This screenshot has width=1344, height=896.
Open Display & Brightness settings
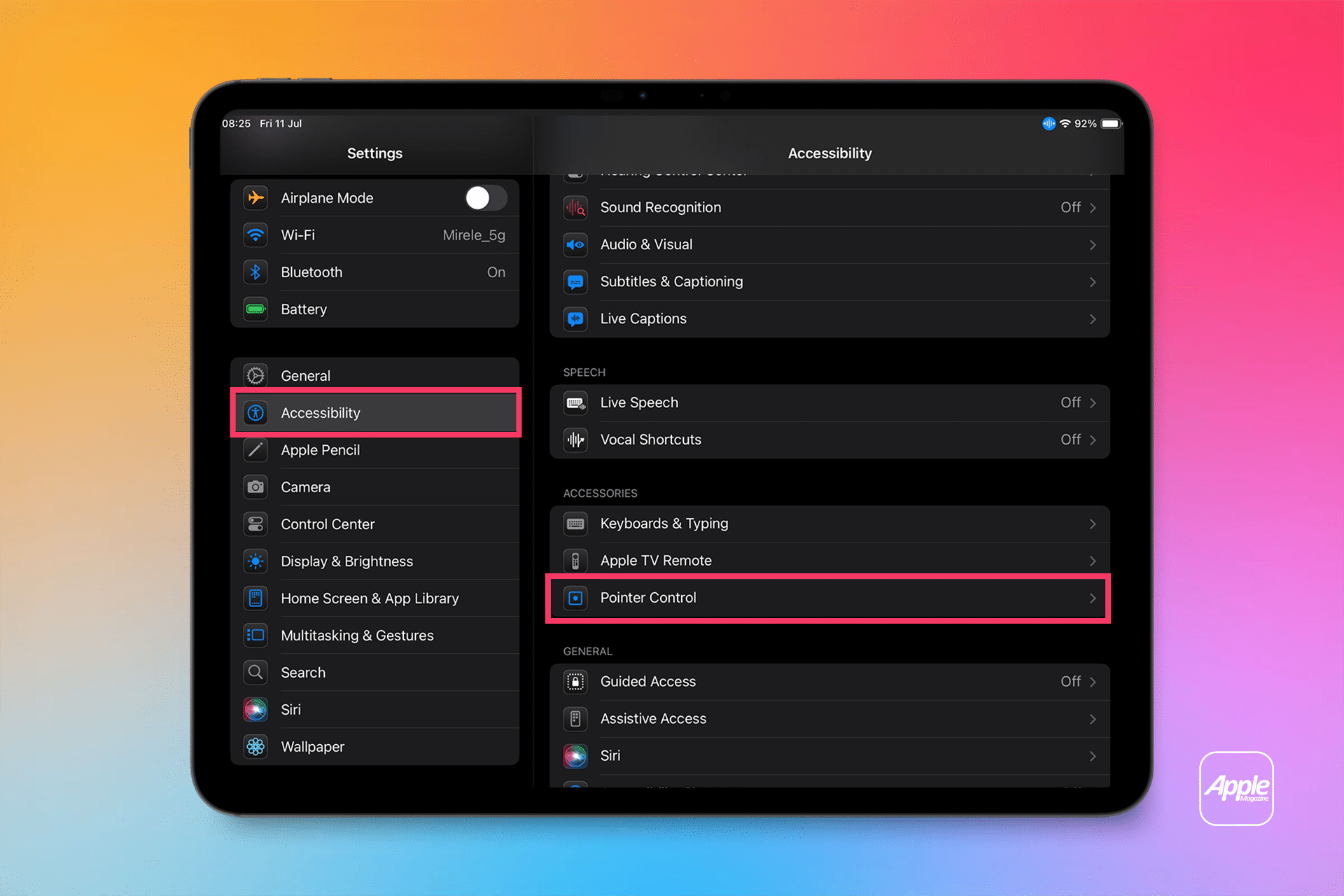pos(374,561)
